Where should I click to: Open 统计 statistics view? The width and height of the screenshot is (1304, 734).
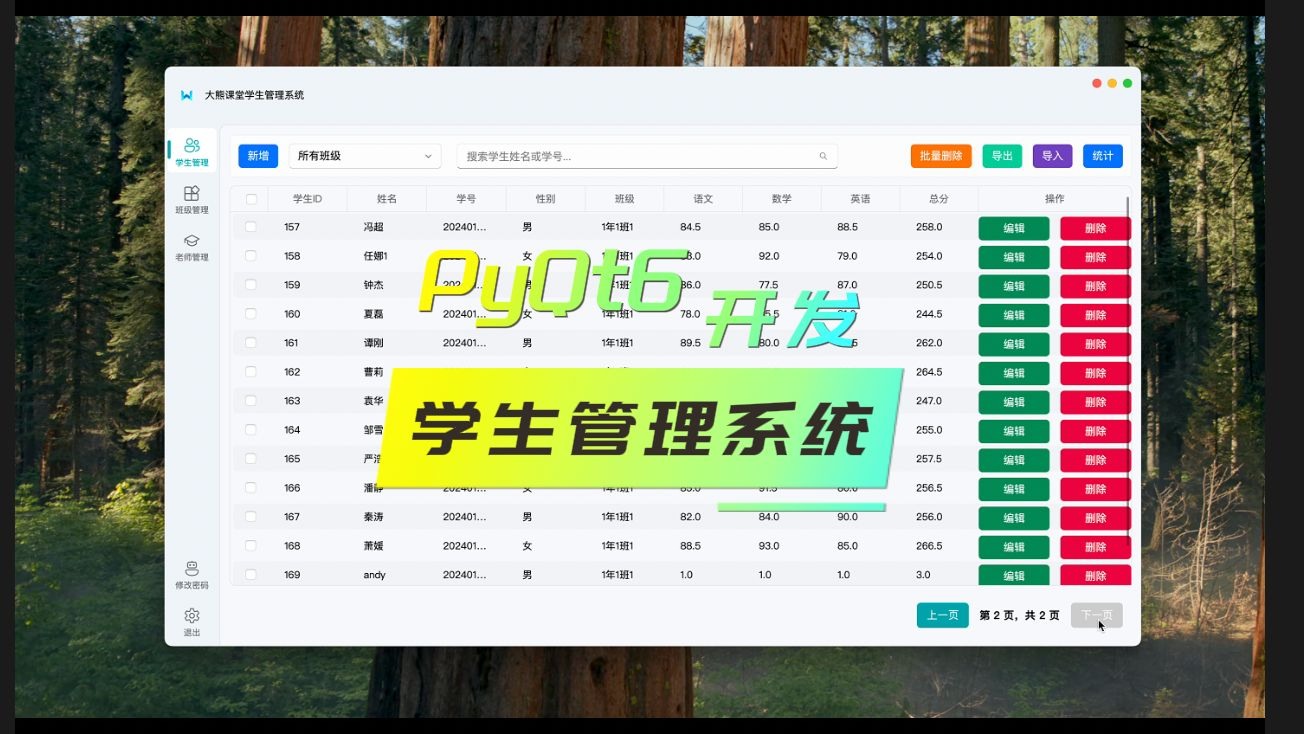point(1102,156)
